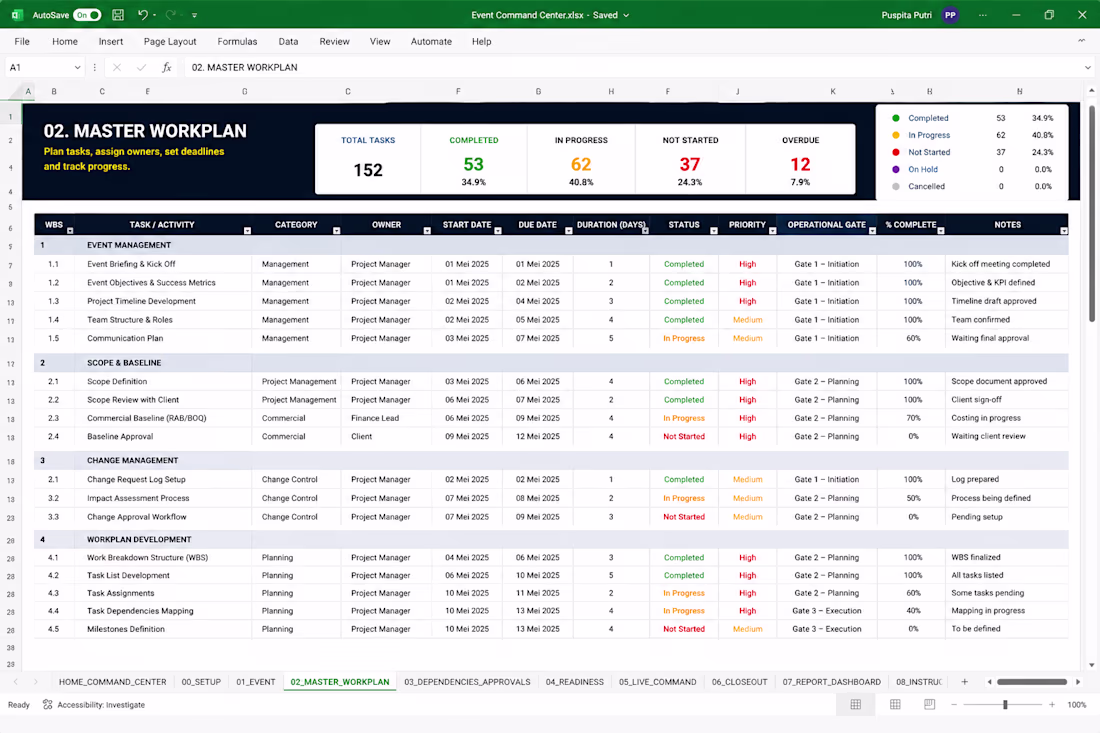
Task: Open the STATUS filter dropdown
Action: point(713,231)
